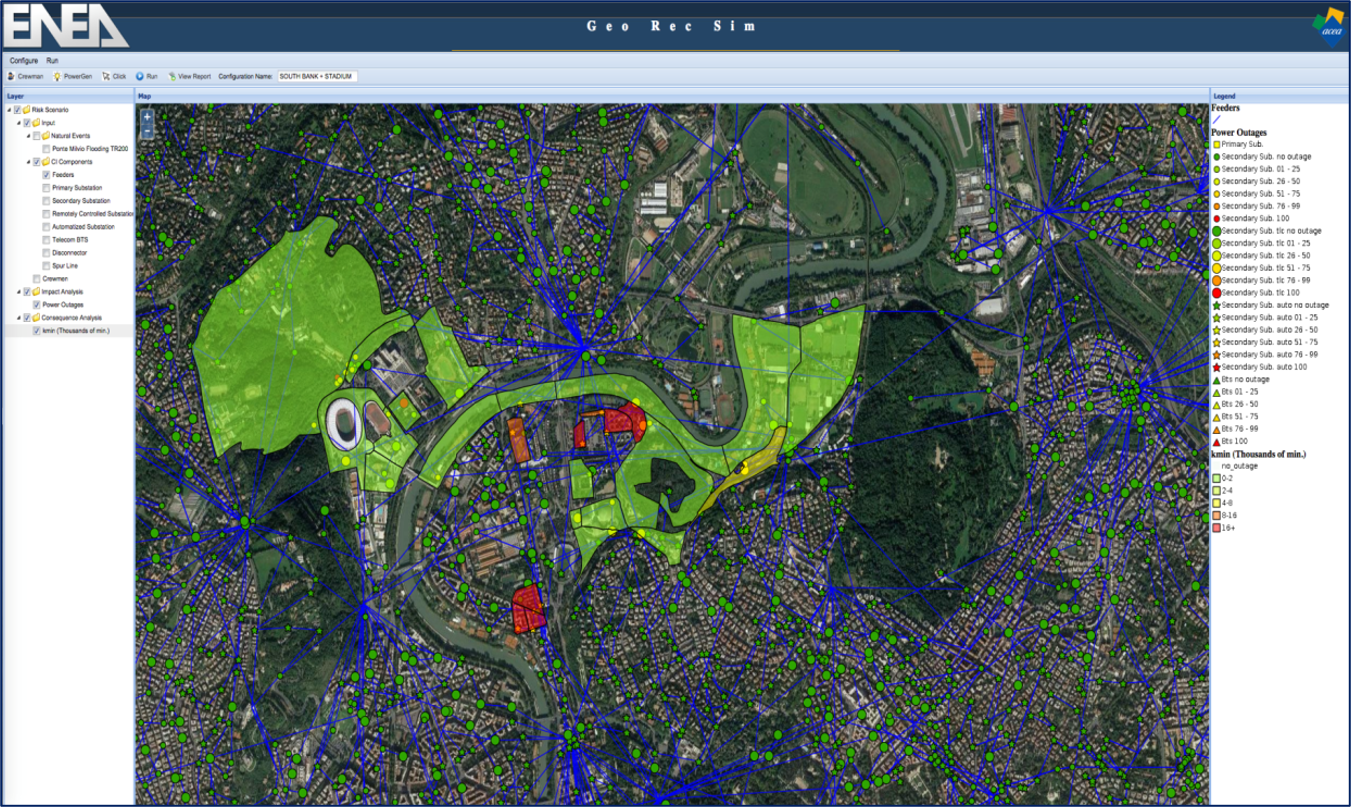Click the Secondary Sub. 100 red circle legend icon

(1216, 218)
